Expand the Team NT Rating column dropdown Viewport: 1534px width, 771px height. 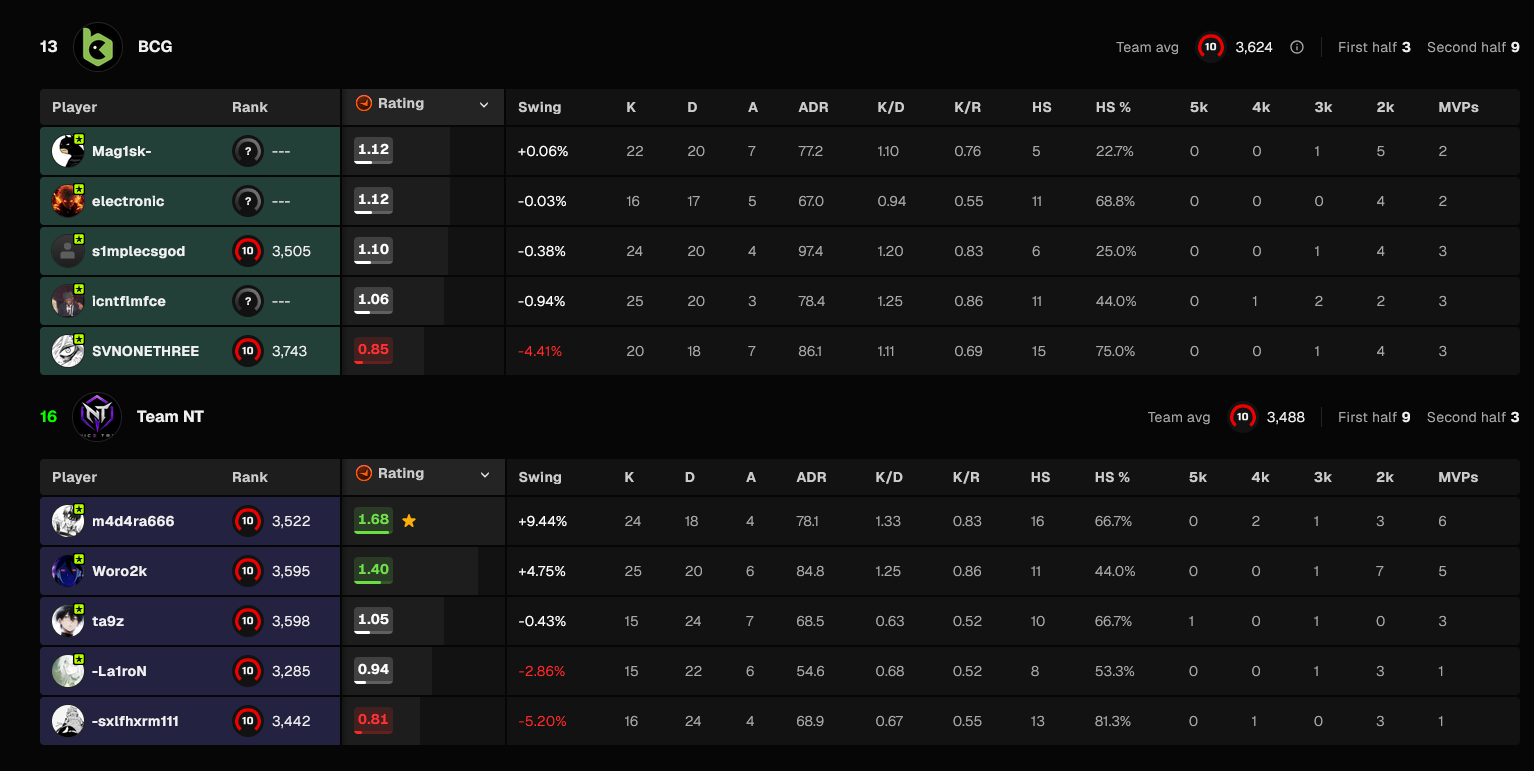tap(484, 475)
